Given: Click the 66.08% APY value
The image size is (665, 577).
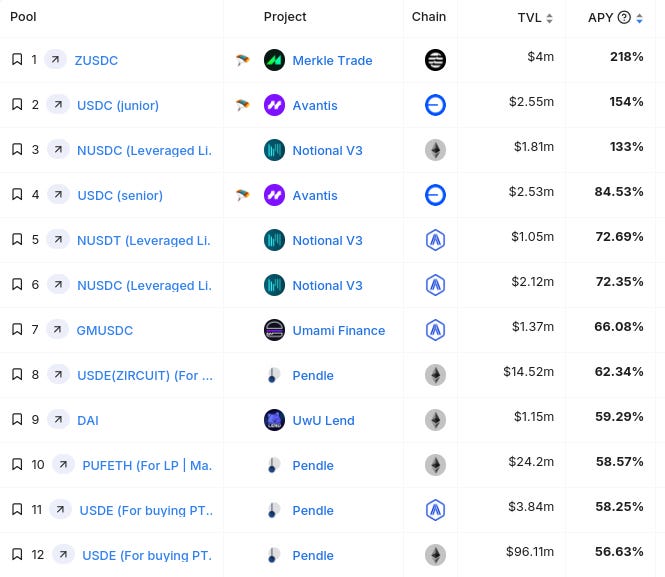Looking at the screenshot, I should (619, 326).
